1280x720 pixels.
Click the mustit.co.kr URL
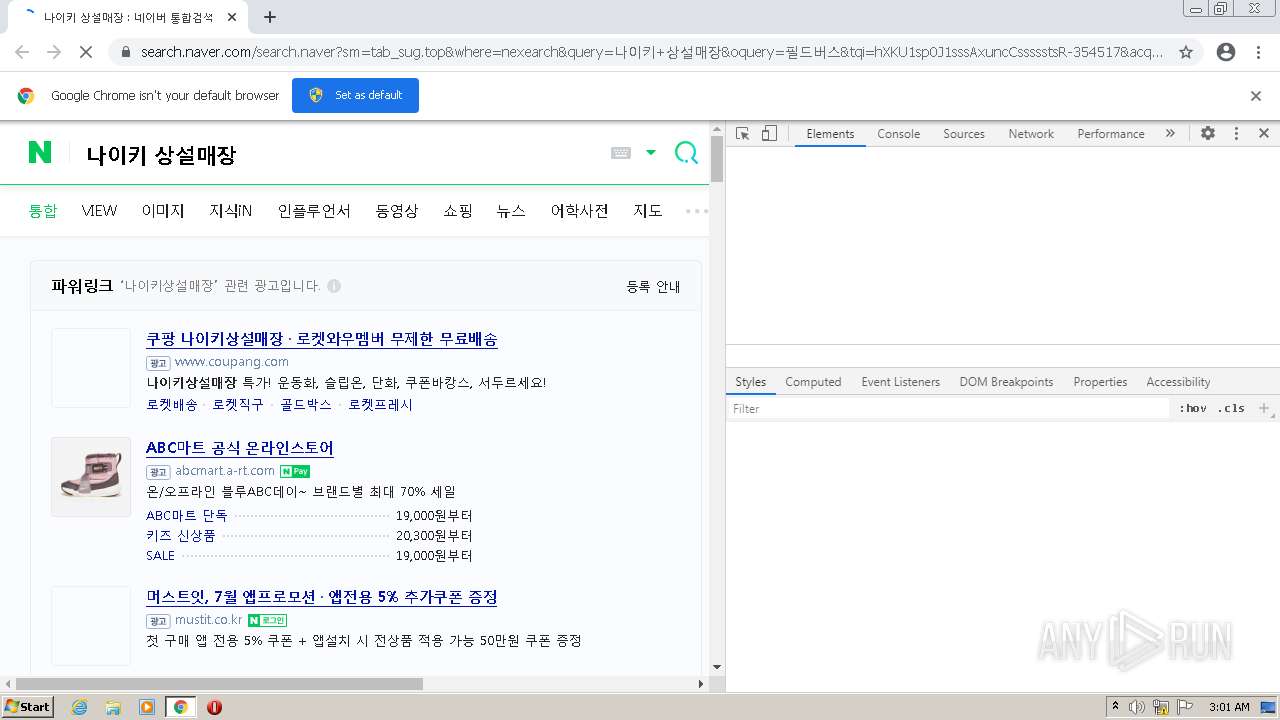209,620
